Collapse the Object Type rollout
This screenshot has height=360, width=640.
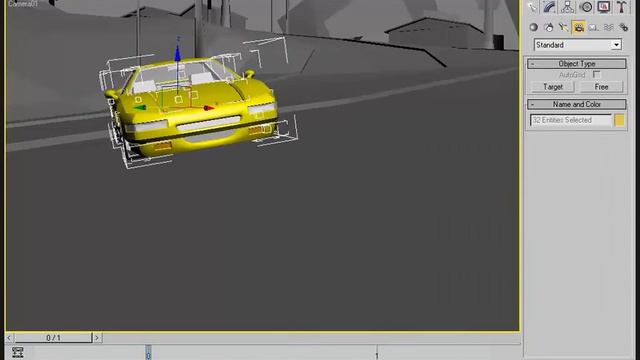coord(576,64)
